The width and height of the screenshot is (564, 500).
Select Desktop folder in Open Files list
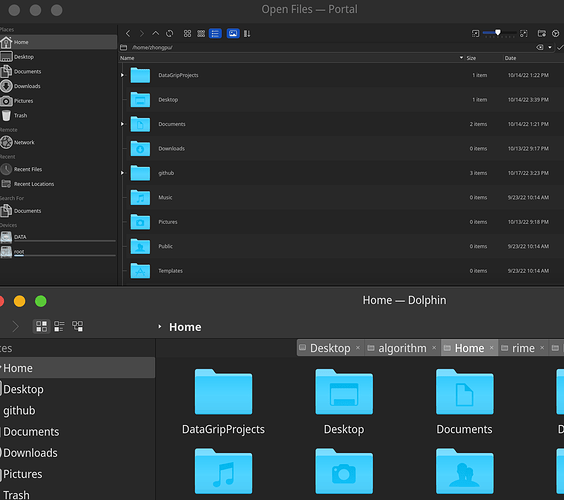(168, 100)
